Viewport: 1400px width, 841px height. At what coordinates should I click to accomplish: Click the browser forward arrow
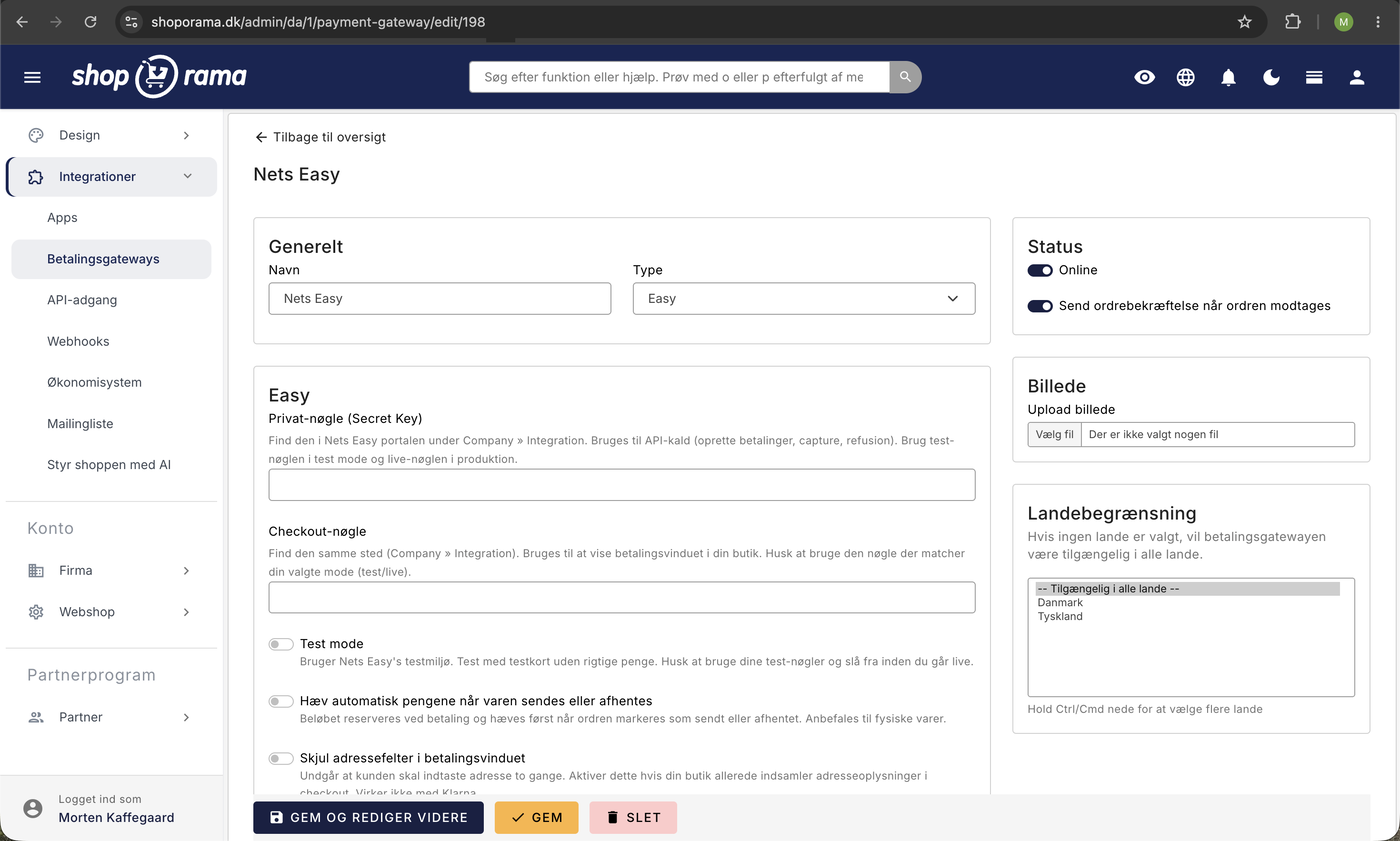point(56,21)
